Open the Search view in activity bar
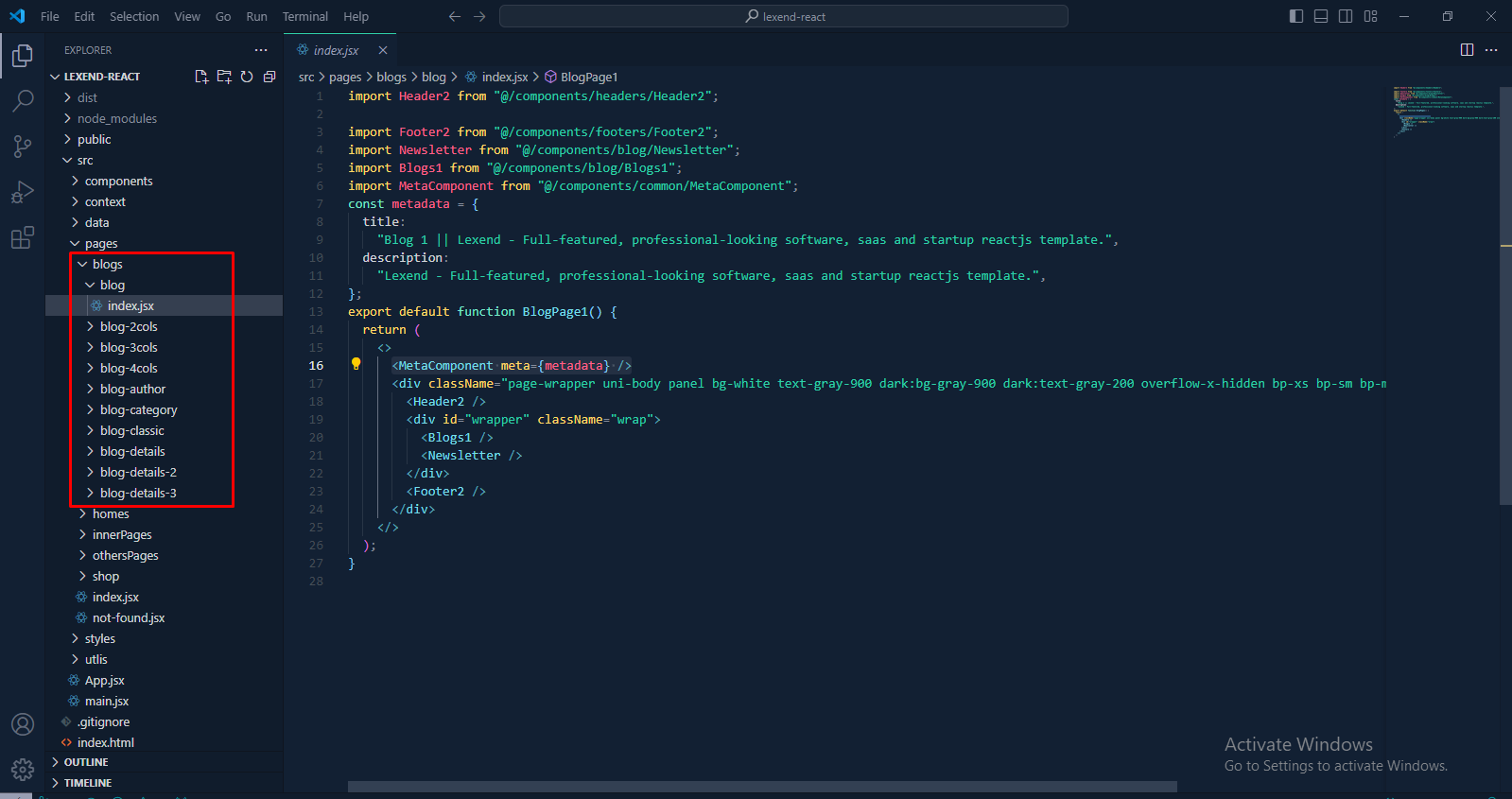This screenshot has height=799, width=1512. click(23, 100)
